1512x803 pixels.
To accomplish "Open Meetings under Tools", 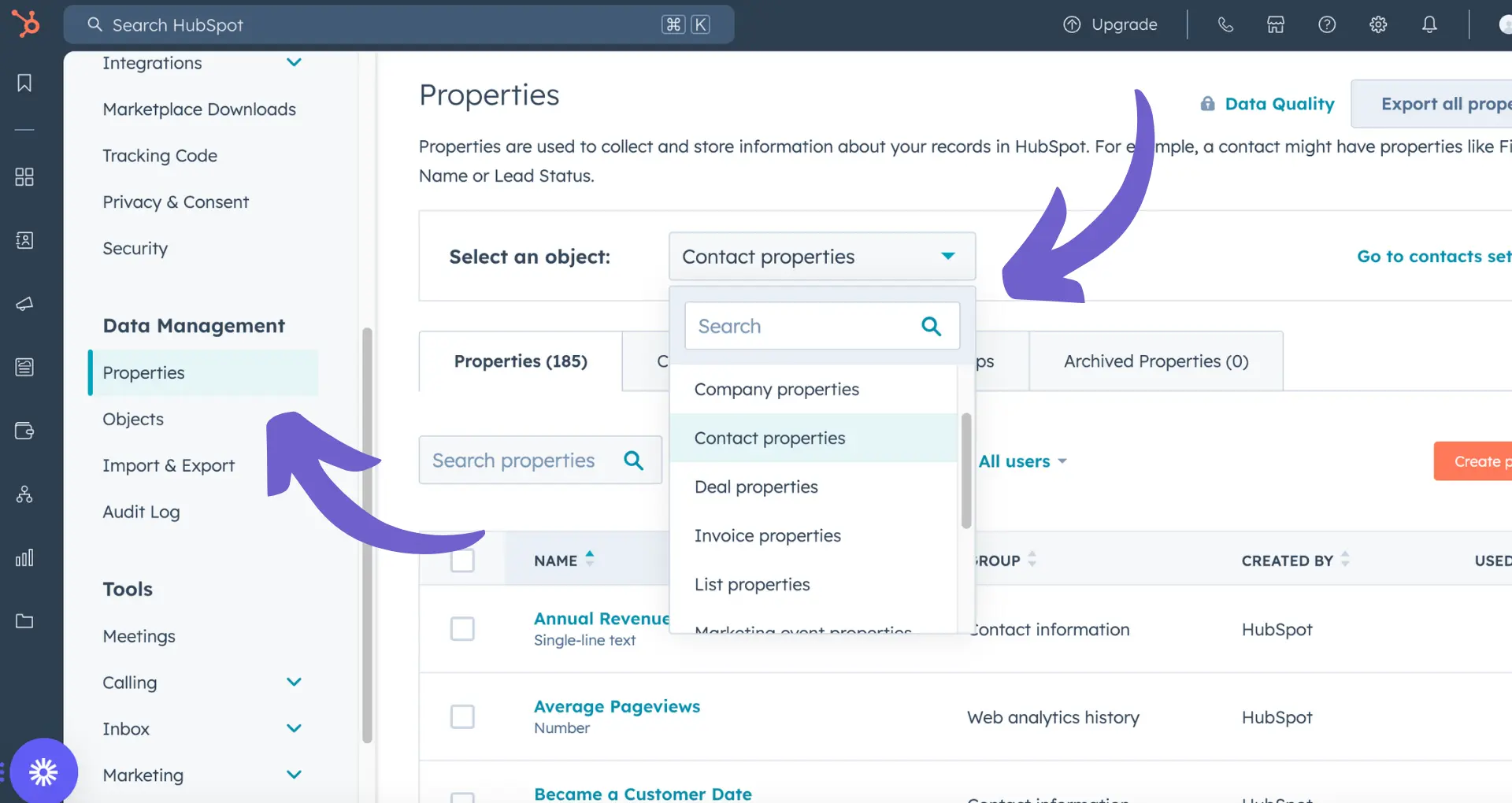I will pyautogui.click(x=139, y=636).
